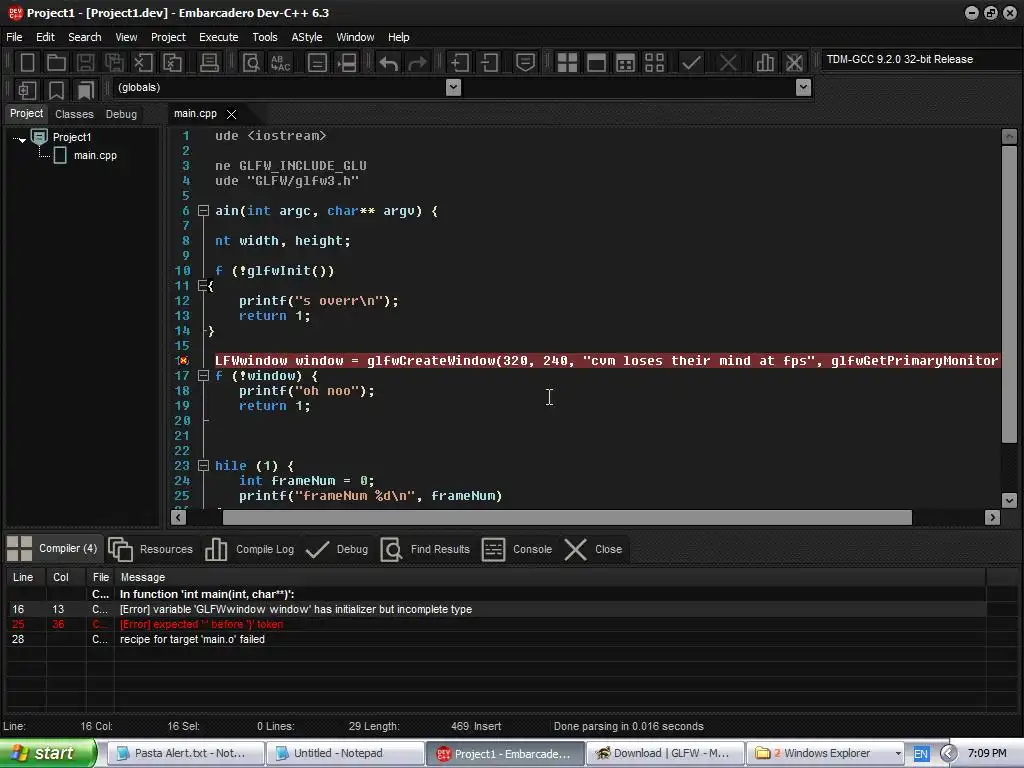1024x768 pixels.
Task: Close the bottom panel via Close button
Action: click(593, 549)
